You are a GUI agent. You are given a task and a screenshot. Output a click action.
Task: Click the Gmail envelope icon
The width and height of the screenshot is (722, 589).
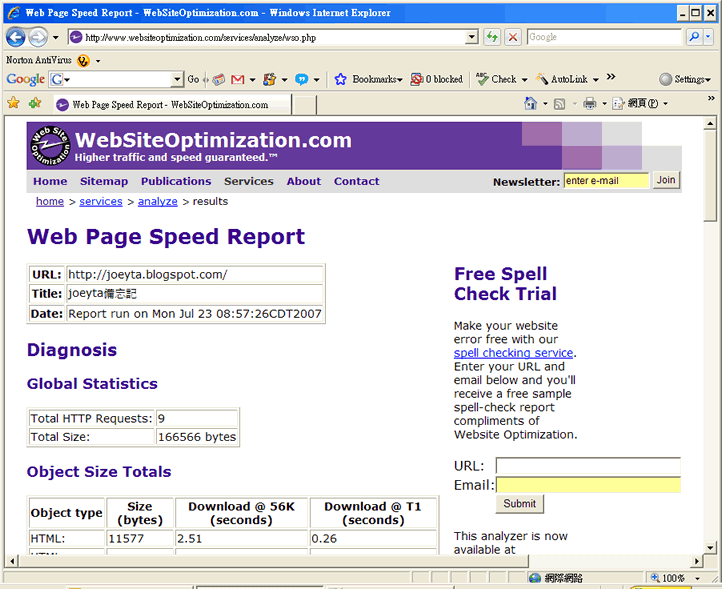click(x=237, y=80)
